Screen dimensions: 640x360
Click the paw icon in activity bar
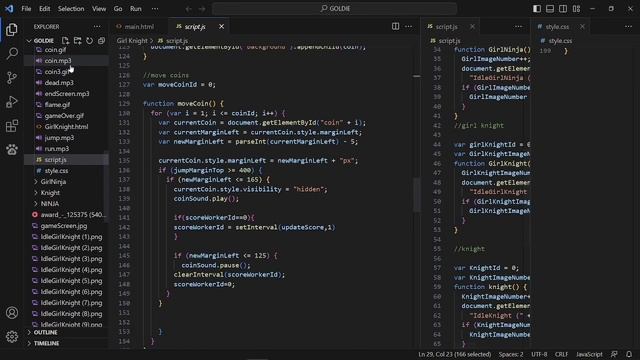[12, 149]
